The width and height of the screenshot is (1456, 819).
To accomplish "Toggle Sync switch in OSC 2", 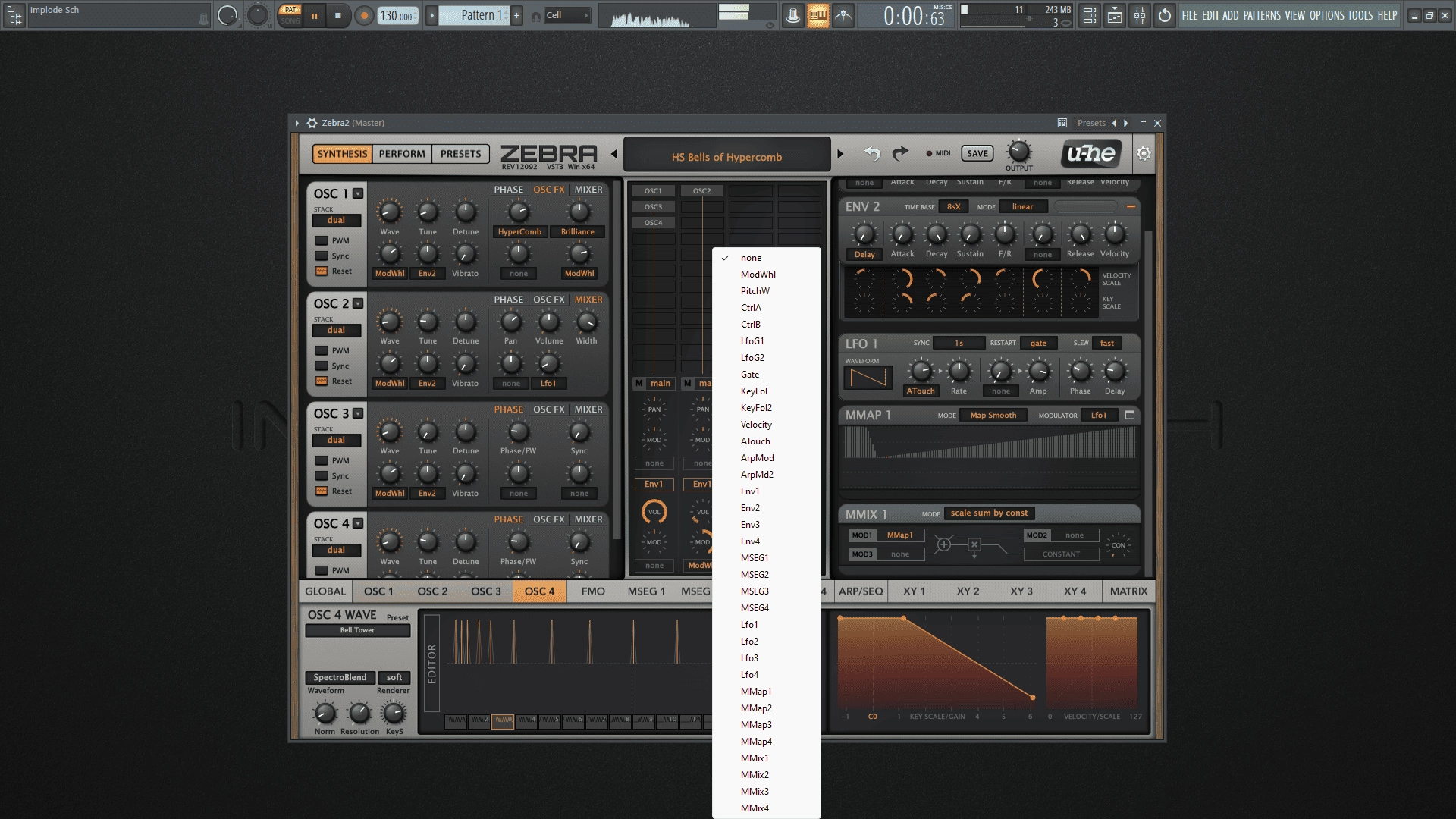I will pos(322,366).
